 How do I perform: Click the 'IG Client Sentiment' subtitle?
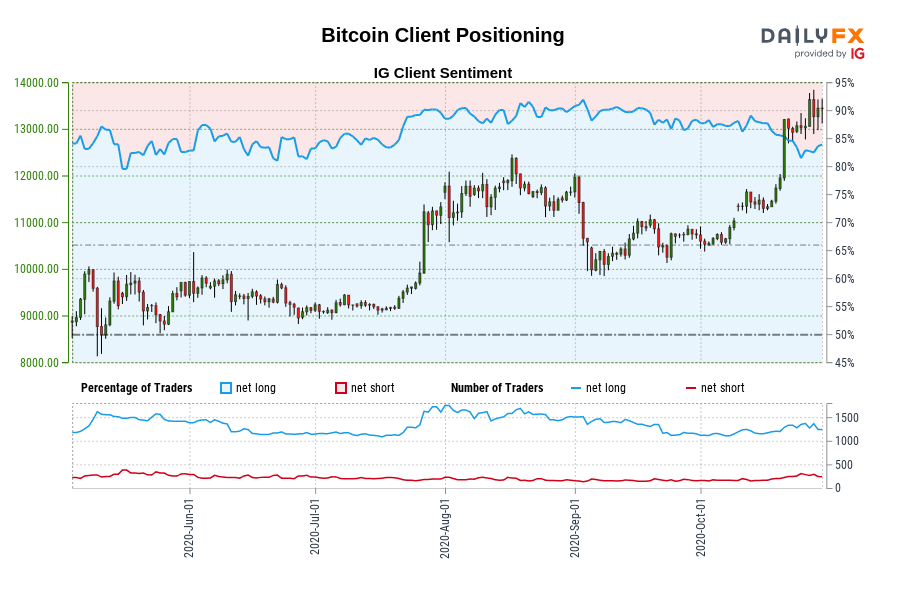tap(443, 73)
